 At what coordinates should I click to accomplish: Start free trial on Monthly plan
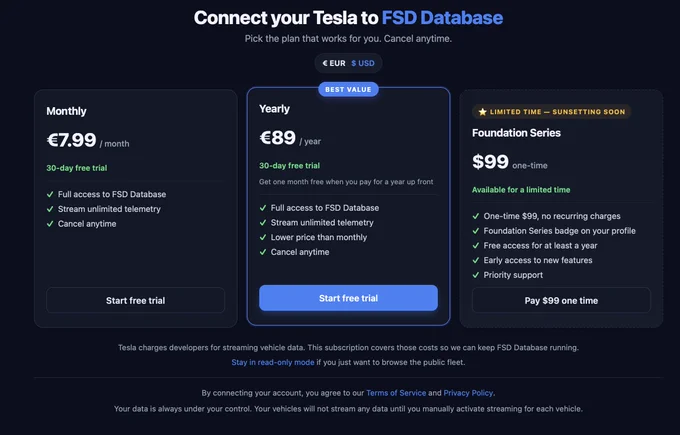[135, 300]
